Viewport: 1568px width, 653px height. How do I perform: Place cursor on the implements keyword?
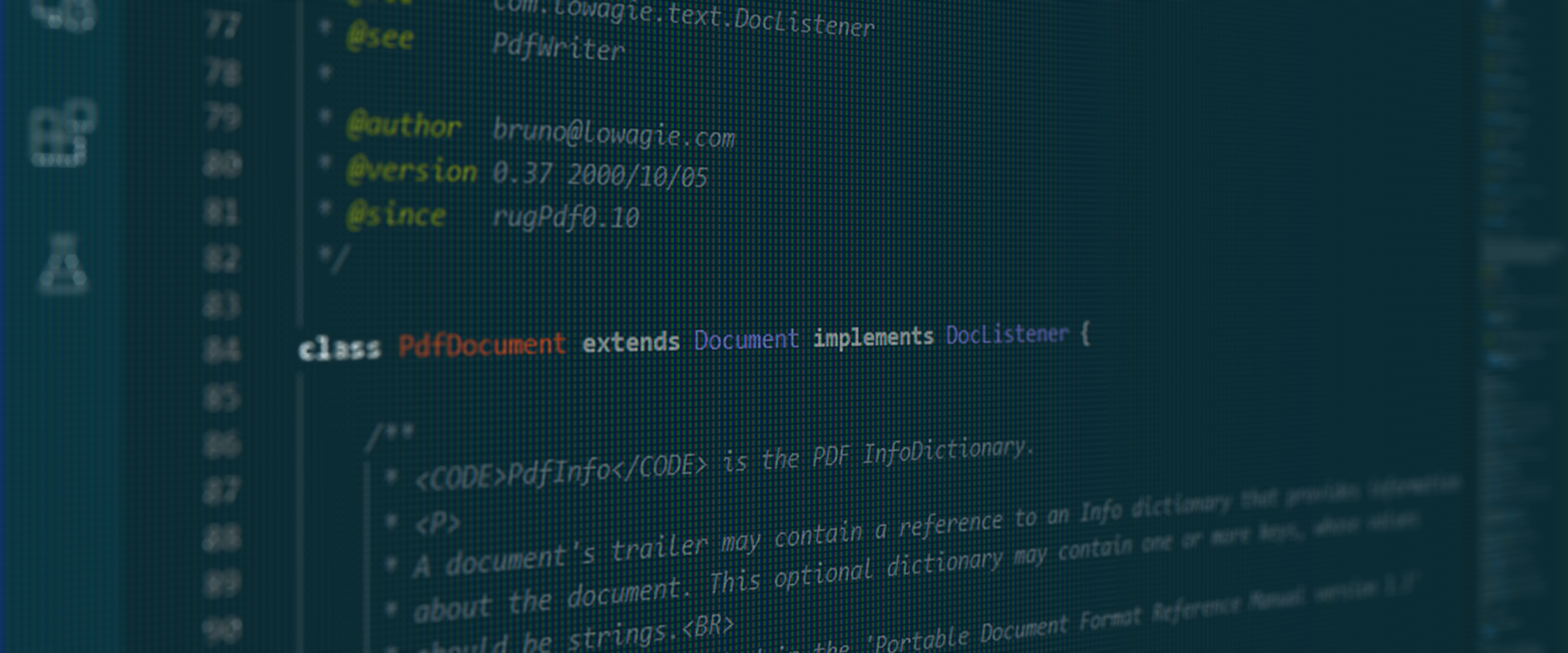[x=873, y=338]
